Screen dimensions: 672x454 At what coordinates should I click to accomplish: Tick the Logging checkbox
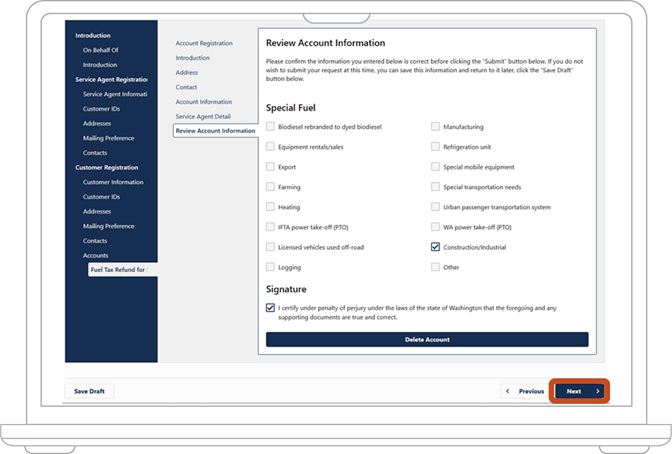[270, 267]
